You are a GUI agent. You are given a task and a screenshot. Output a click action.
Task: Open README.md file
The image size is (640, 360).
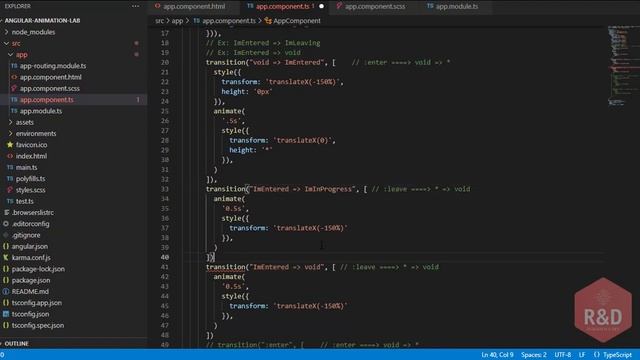coord(30,291)
